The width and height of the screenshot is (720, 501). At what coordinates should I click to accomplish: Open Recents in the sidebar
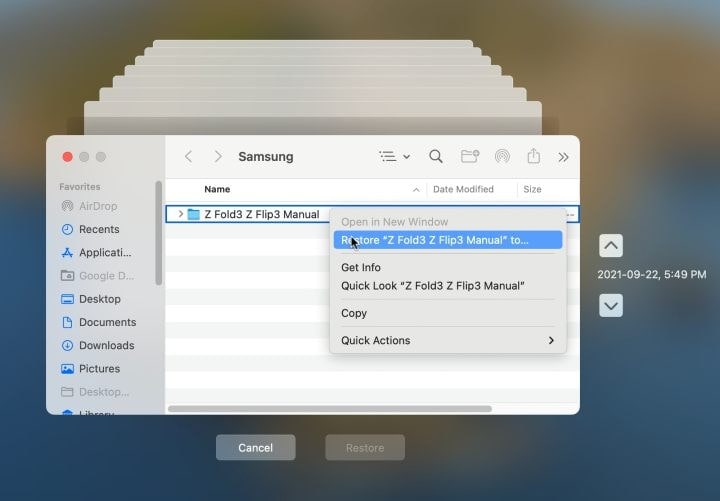click(x=90, y=229)
